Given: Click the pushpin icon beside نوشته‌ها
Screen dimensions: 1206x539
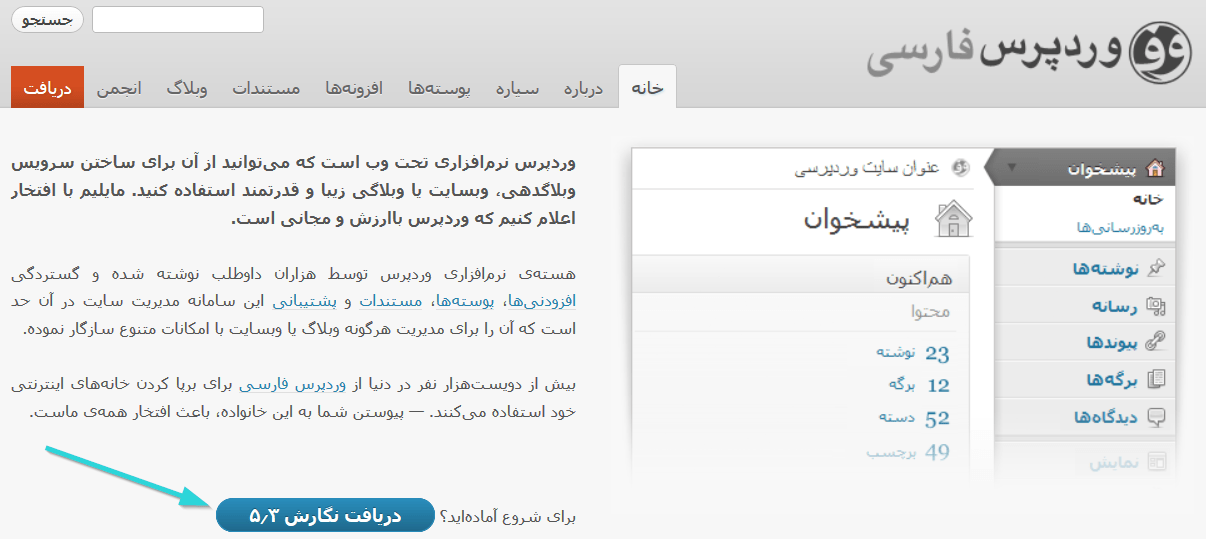Looking at the screenshot, I should [1156, 268].
